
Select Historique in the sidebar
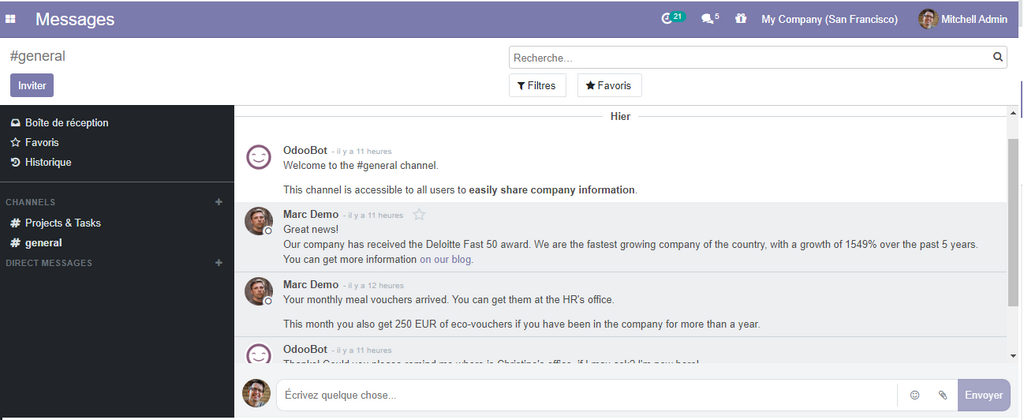coord(48,162)
